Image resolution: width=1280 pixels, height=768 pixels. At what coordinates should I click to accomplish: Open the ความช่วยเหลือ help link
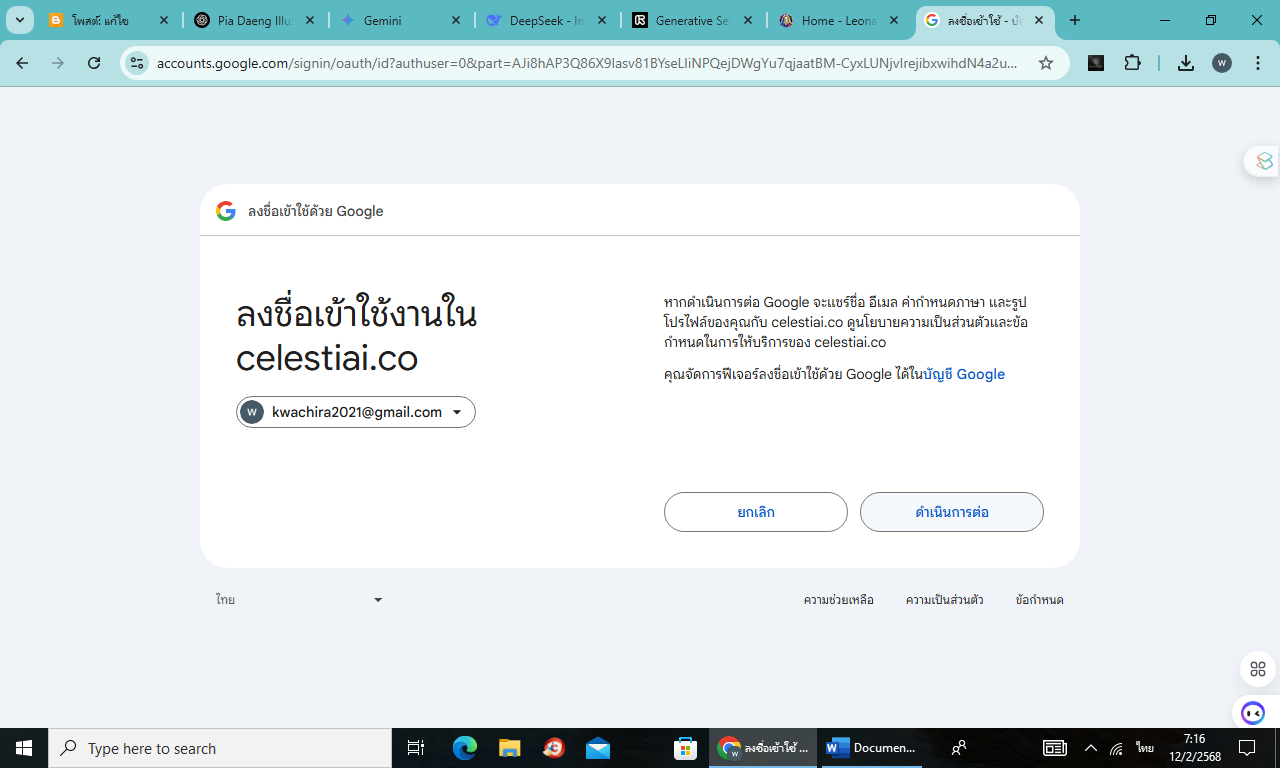coord(839,600)
